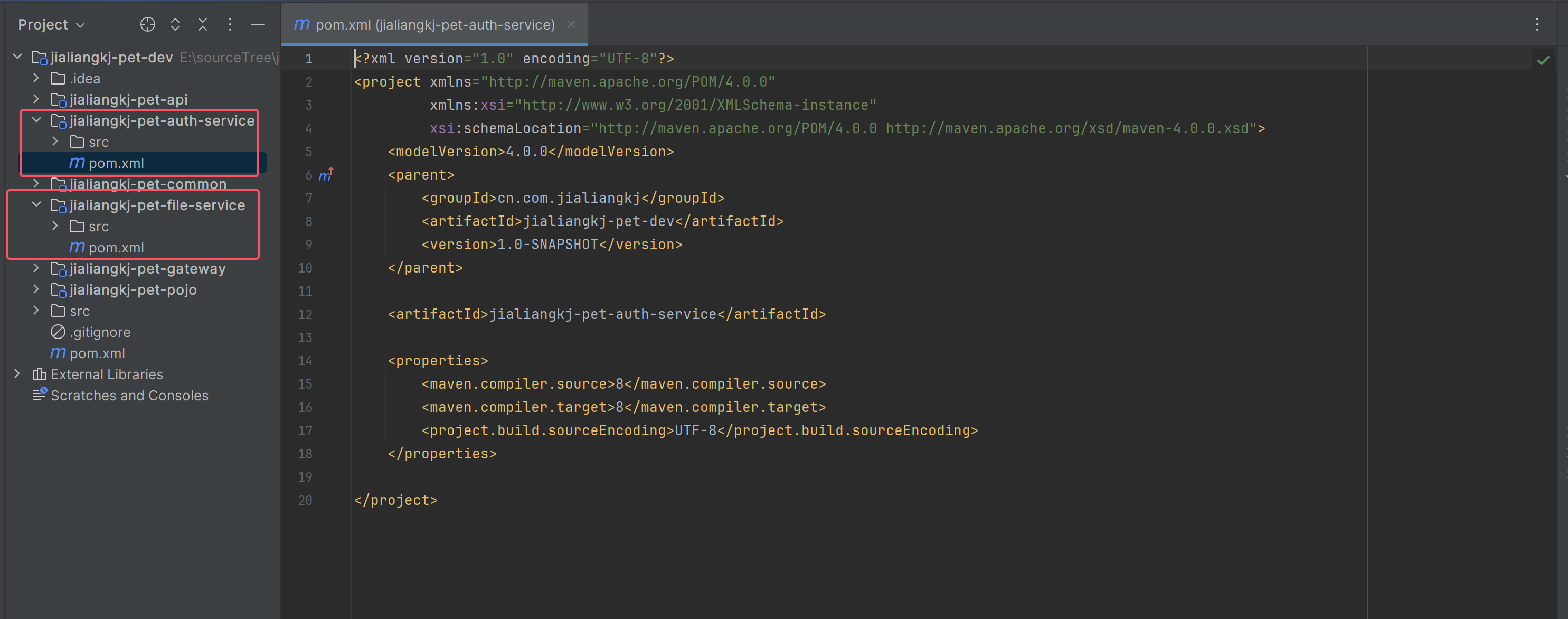This screenshot has width=1568, height=619.
Task: Click the Maven icon of auth-service pom.xml
Action: [x=77, y=163]
